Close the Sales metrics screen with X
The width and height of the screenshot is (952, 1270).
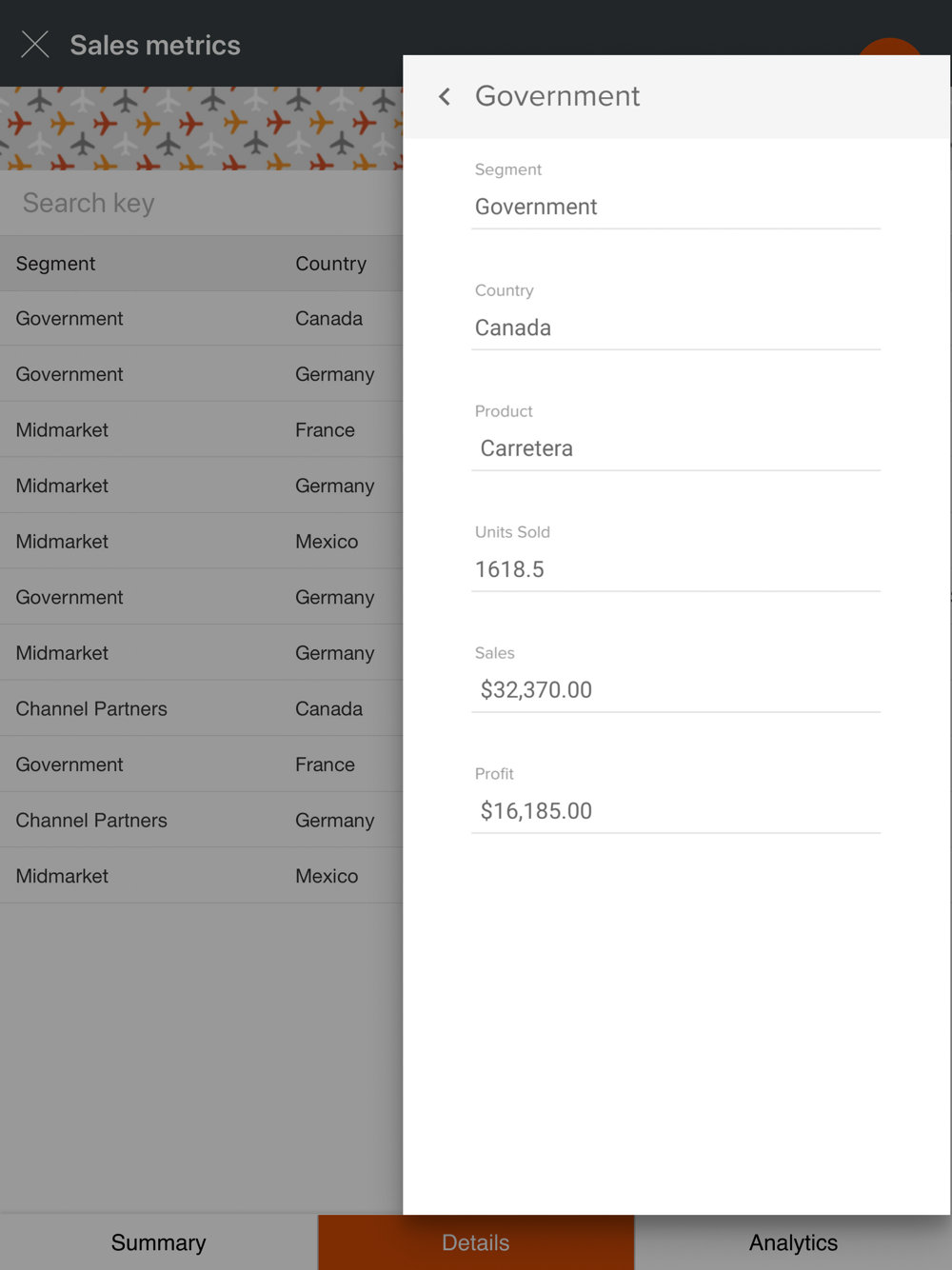35,45
